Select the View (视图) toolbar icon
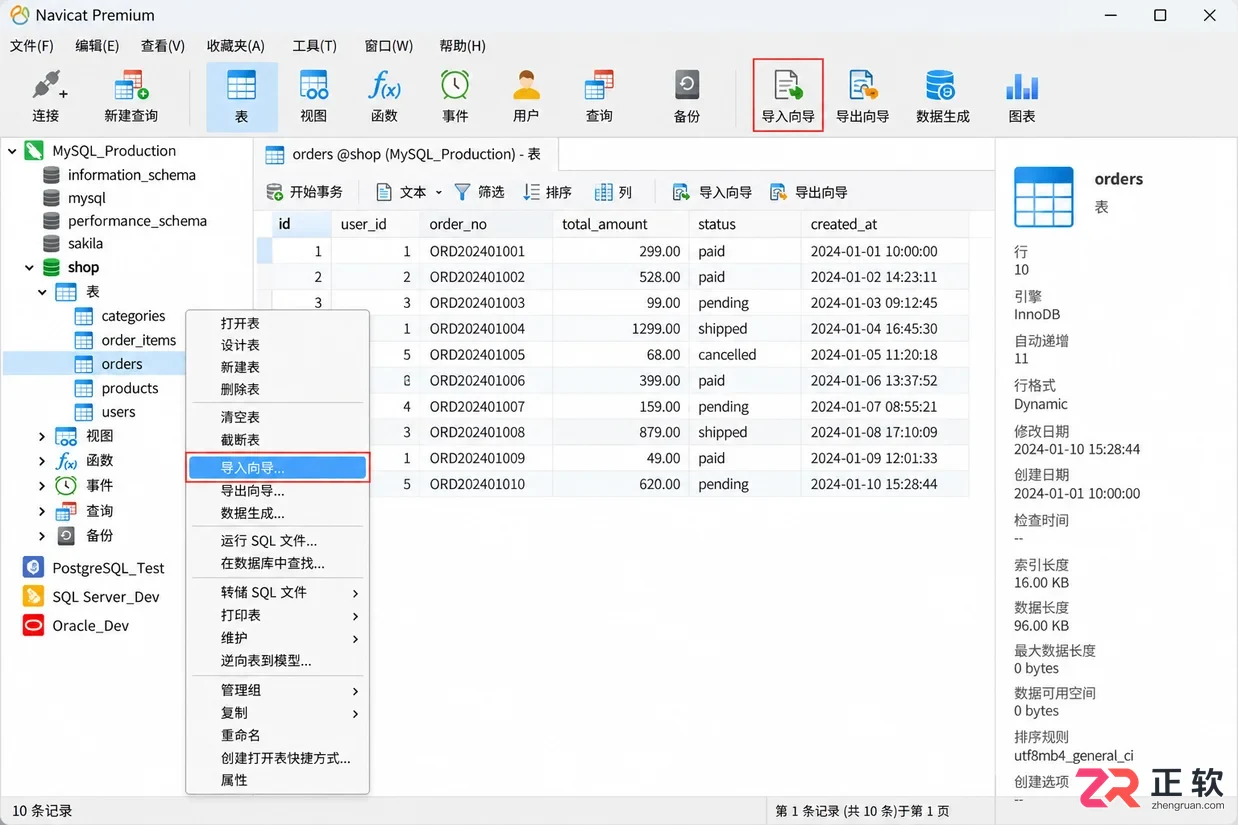Image resolution: width=1238 pixels, height=825 pixels. pyautogui.click(x=314, y=96)
